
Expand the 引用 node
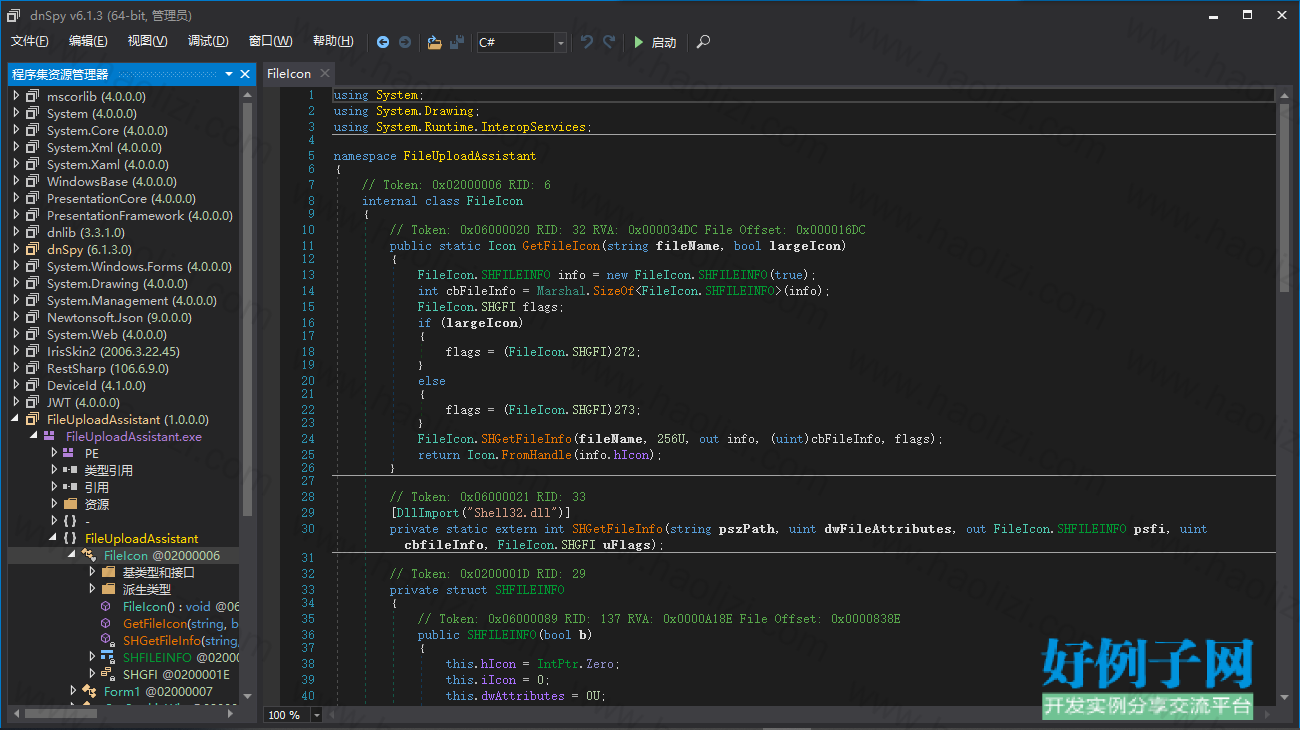point(54,487)
